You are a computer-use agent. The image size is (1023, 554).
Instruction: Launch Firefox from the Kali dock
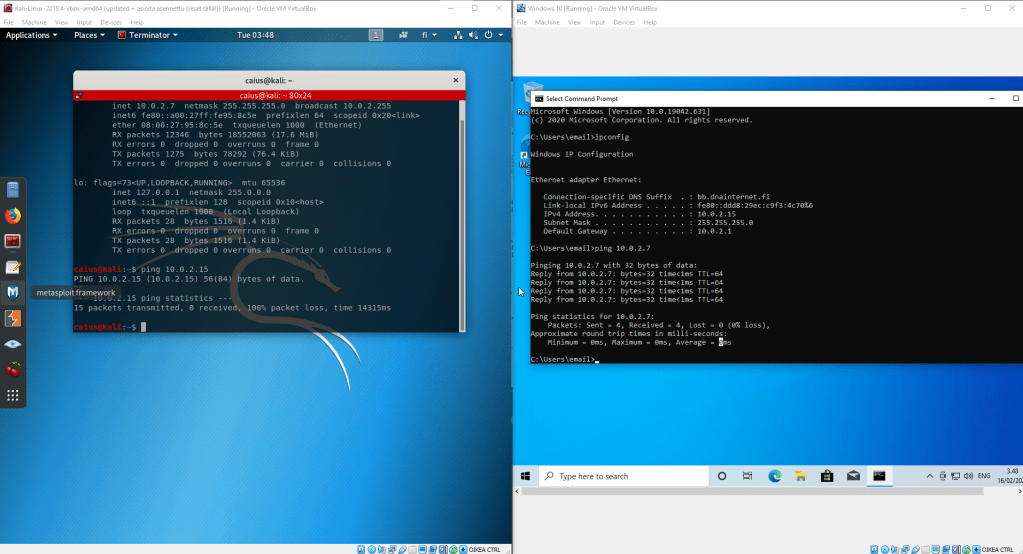point(13,214)
